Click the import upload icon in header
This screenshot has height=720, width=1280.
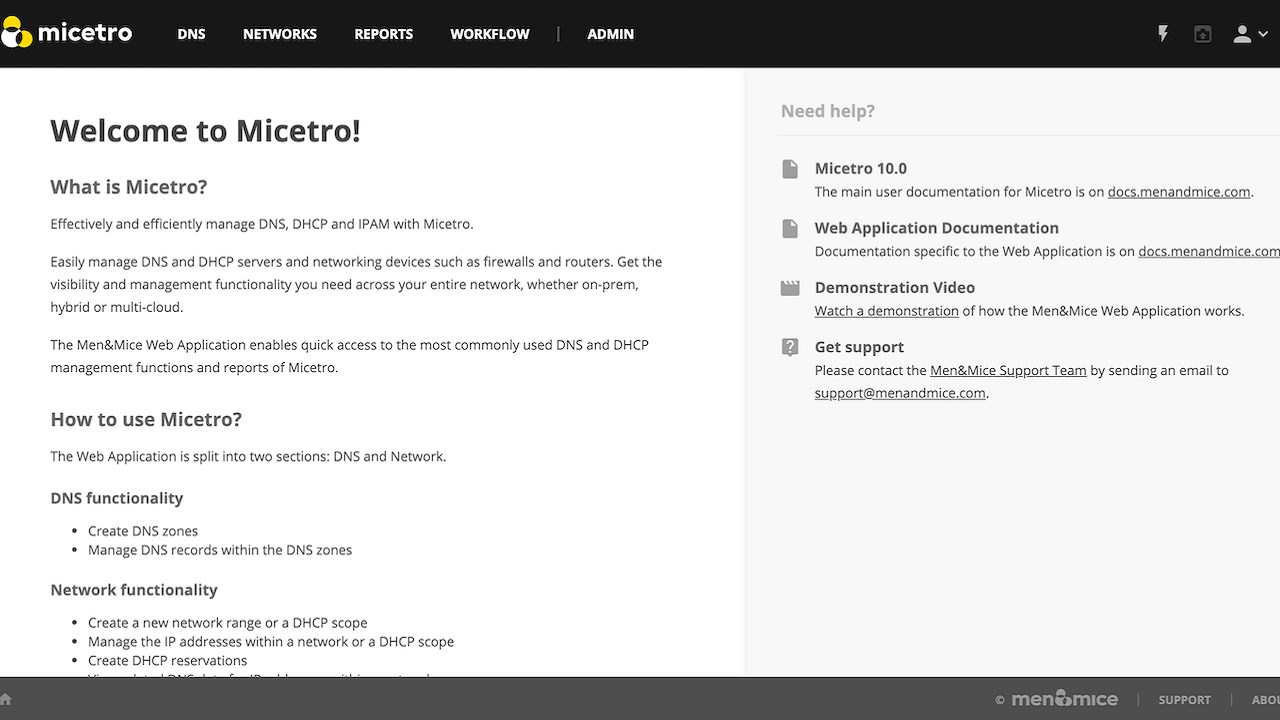point(1203,34)
